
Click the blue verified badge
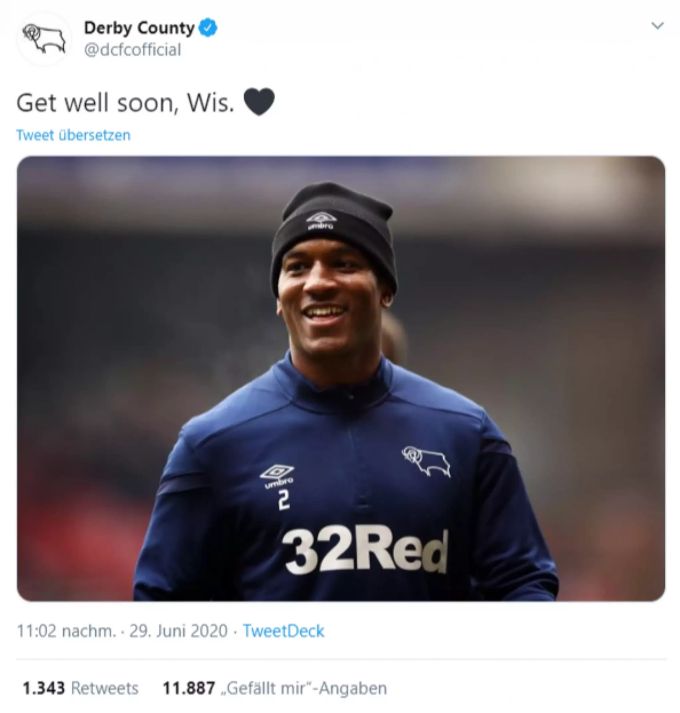(x=209, y=28)
